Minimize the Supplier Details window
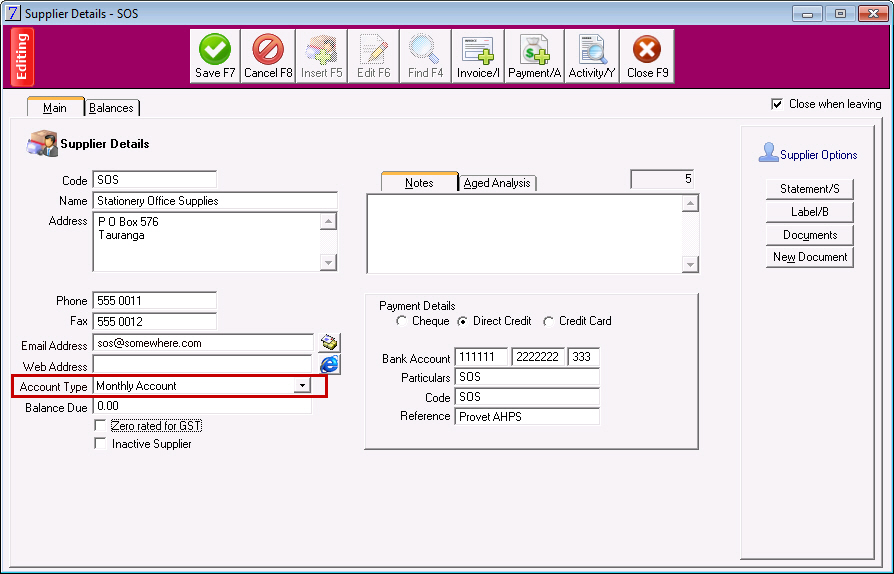This screenshot has width=894, height=574. pyautogui.click(x=807, y=13)
